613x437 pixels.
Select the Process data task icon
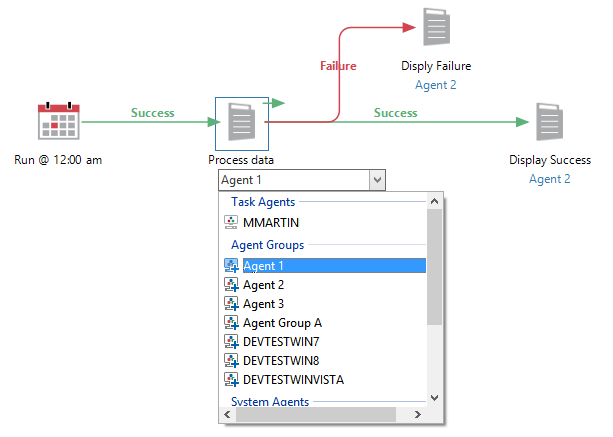tap(241, 122)
